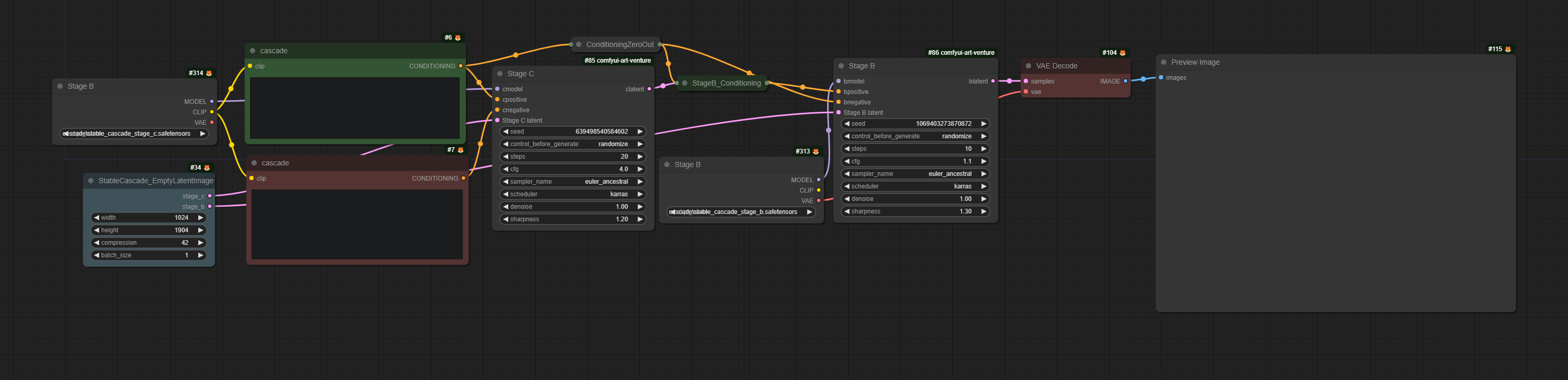Click the images input port on Preview Image
Image resolution: width=1568 pixels, height=380 pixels.
[1161, 77]
